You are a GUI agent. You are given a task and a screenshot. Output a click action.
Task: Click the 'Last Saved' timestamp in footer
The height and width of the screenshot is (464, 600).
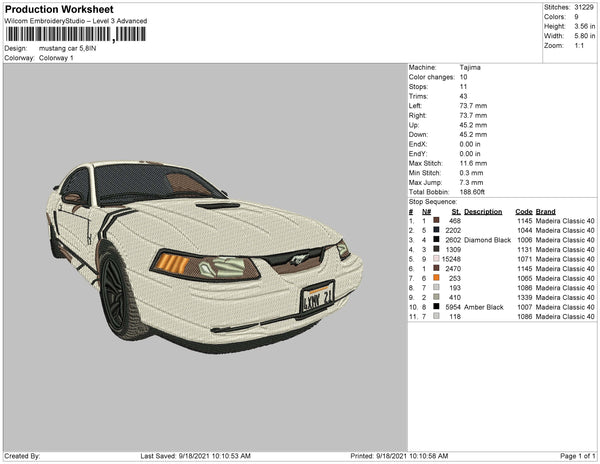click(x=196, y=456)
